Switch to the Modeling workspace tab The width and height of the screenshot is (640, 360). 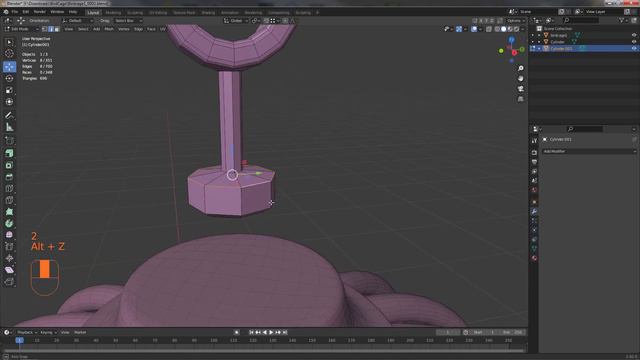113,13
